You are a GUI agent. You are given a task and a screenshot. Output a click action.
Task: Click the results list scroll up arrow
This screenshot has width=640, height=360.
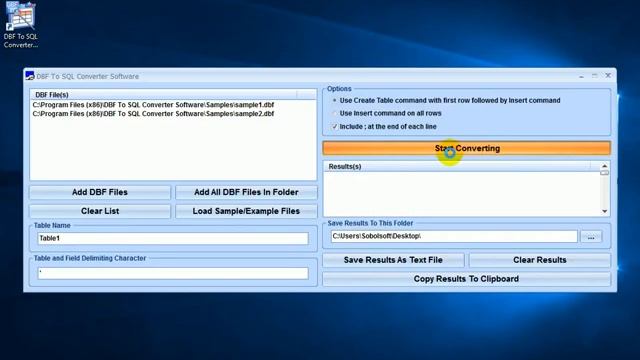tap(604, 166)
